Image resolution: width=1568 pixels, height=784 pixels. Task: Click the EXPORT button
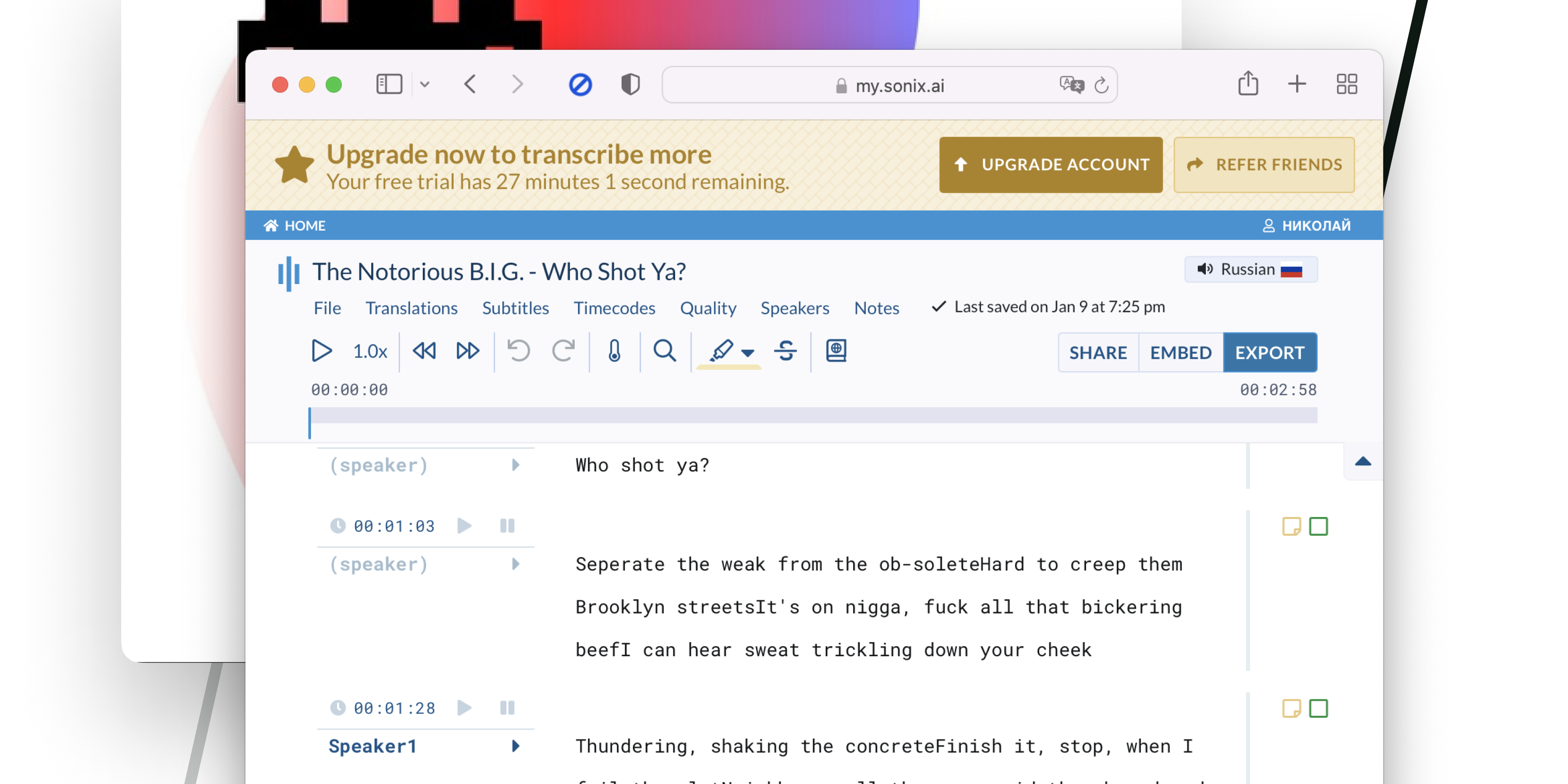click(1269, 352)
